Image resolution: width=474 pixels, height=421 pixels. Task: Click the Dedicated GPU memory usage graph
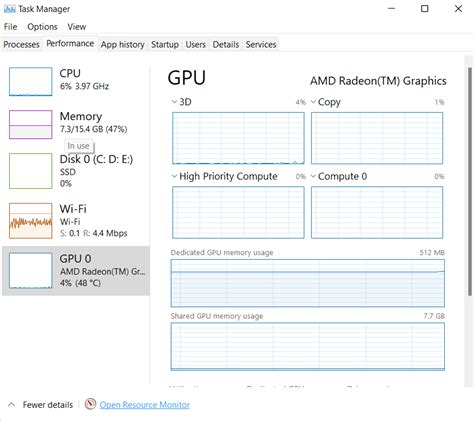(308, 283)
